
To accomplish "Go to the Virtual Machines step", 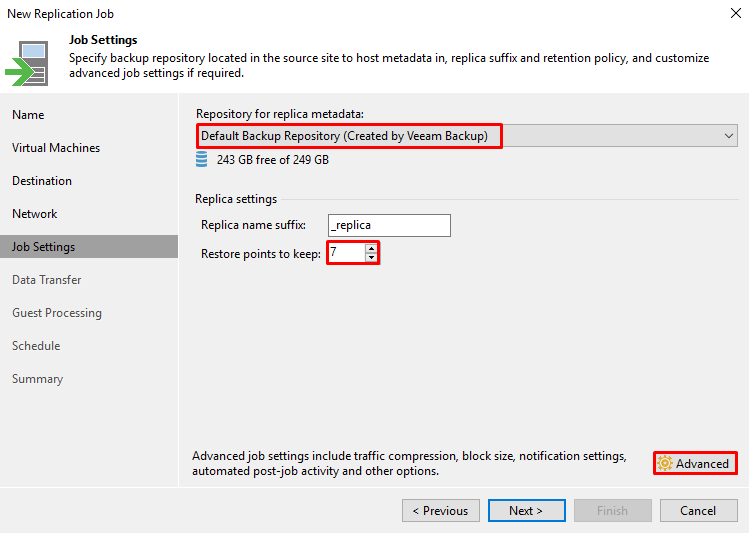I will click(56, 148).
